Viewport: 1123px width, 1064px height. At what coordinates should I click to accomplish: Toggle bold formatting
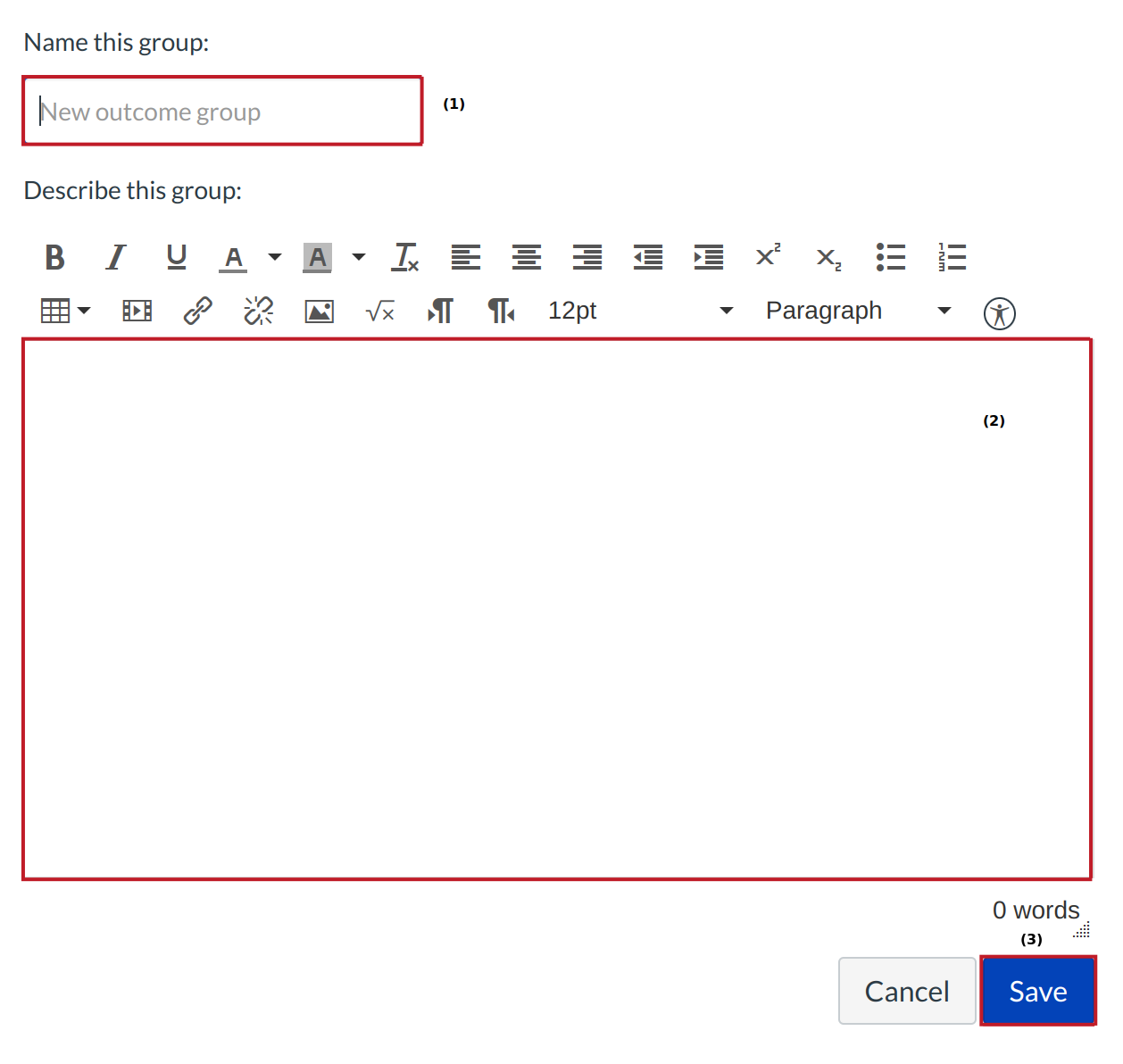(x=54, y=257)
